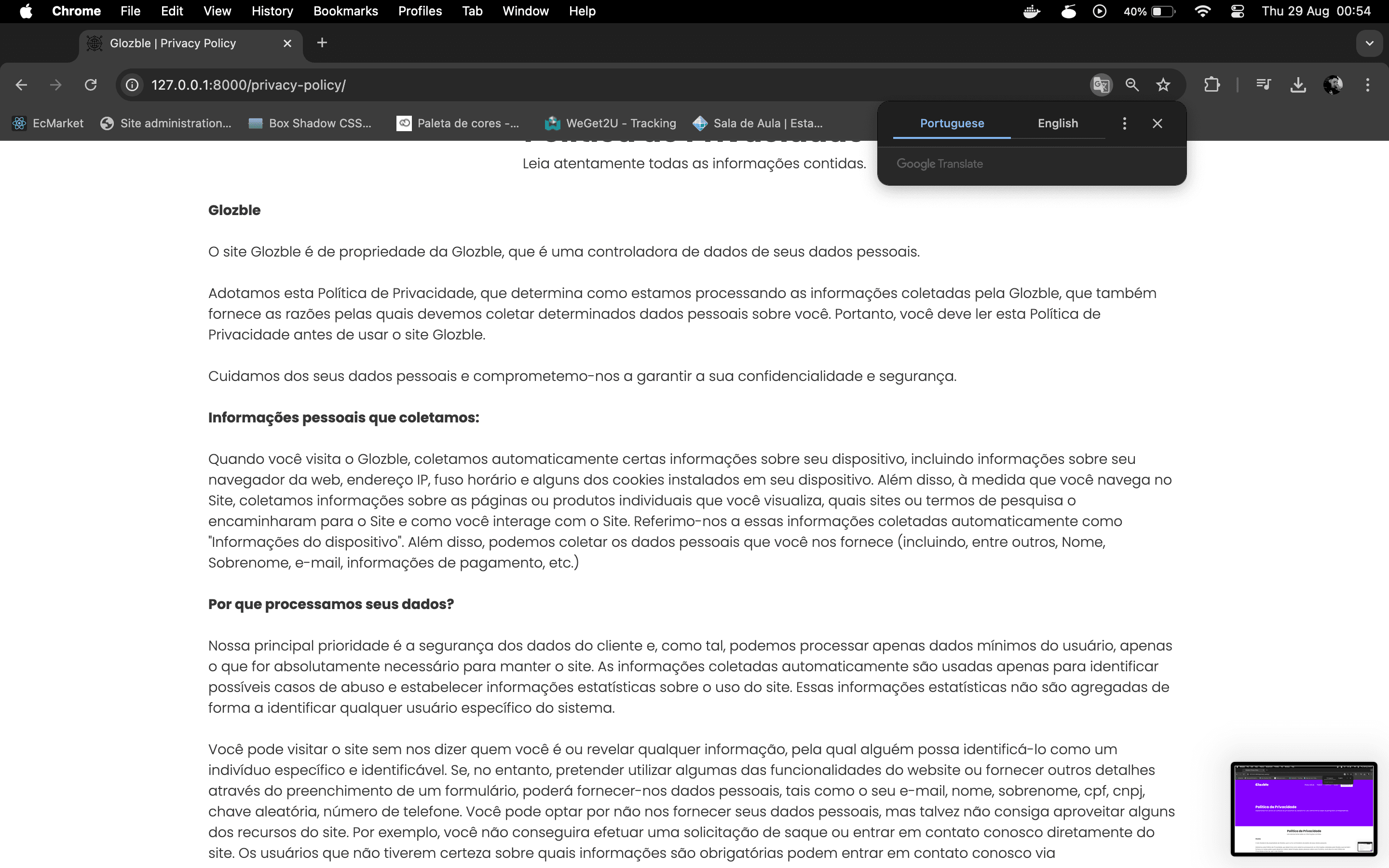Open the EcMarket bookmark

click(48, 123)
